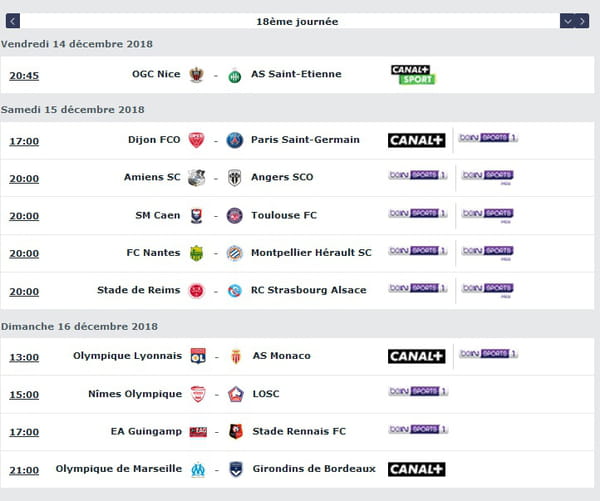Click the Paris Saint-Germain crest
Image resolution: width=600 pixels, height=501 pixels.
235,140
